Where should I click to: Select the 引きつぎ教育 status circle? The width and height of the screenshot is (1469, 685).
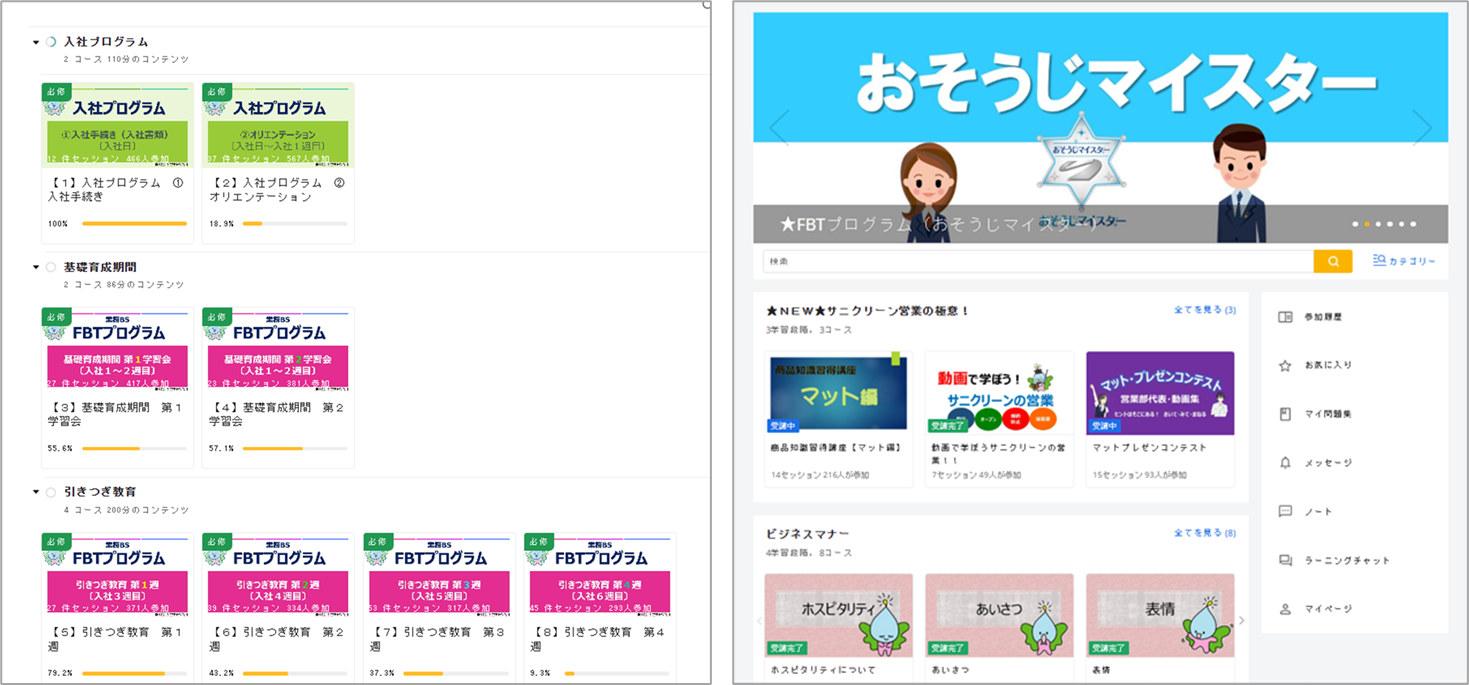tap(51, 492)
